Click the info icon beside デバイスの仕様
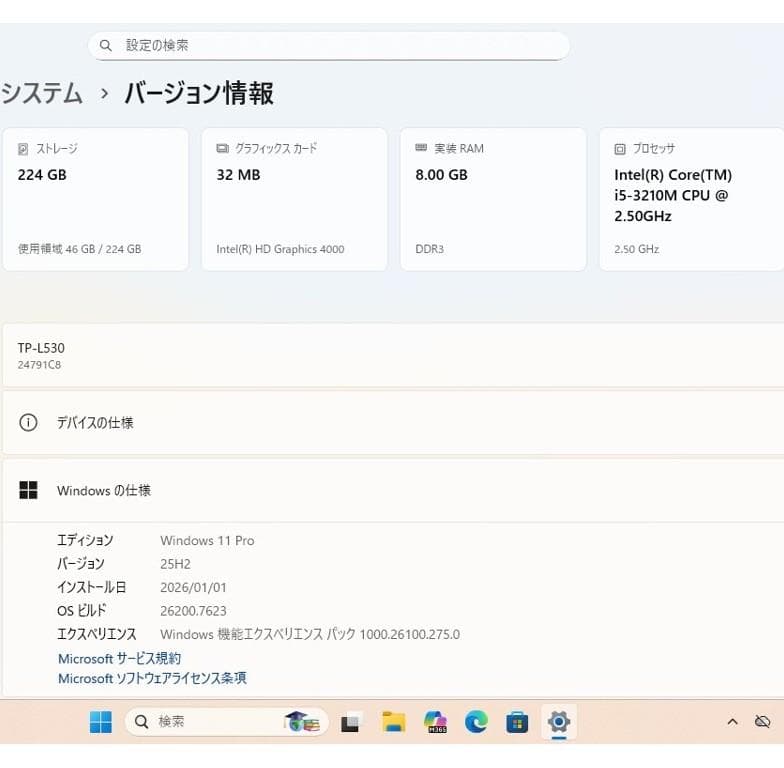Viewport: 784px width, 768px height. [x=28, y=422]
